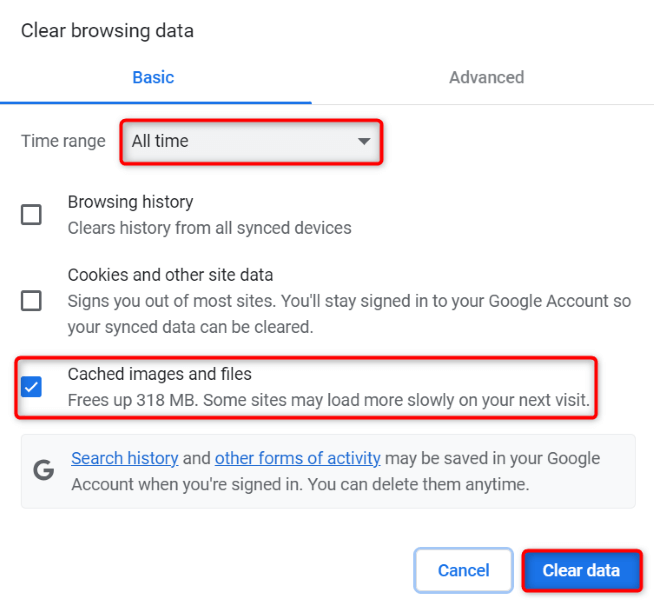654x600 pixels.
Task: Click the Time range label
Action: (63, 141)
